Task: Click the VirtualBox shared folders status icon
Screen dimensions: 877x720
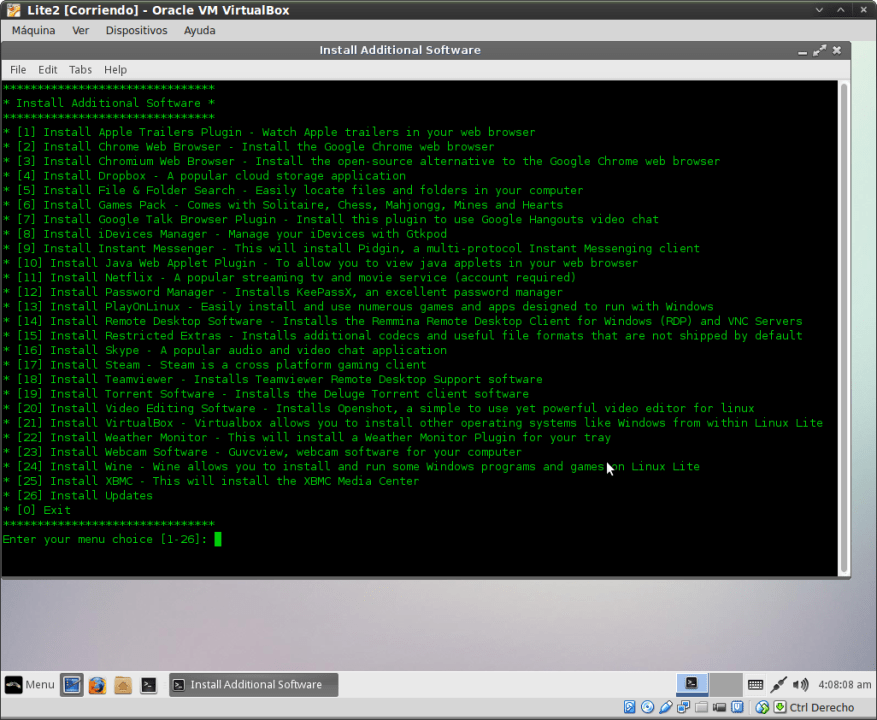Action: pos(702,706)
